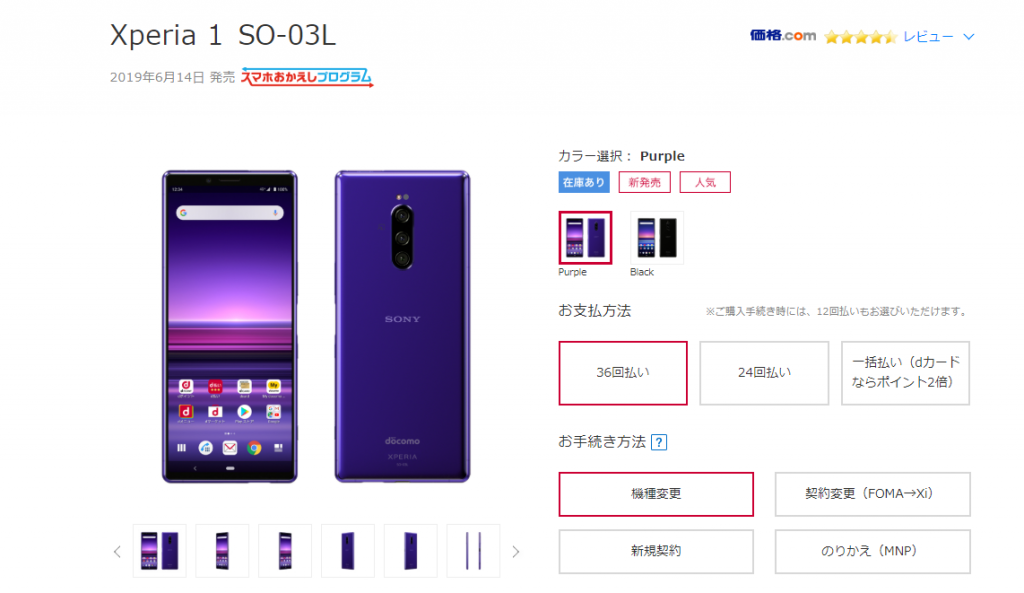
Task: Click the 在庫あり stock badge
Action: tap(584, 182)
